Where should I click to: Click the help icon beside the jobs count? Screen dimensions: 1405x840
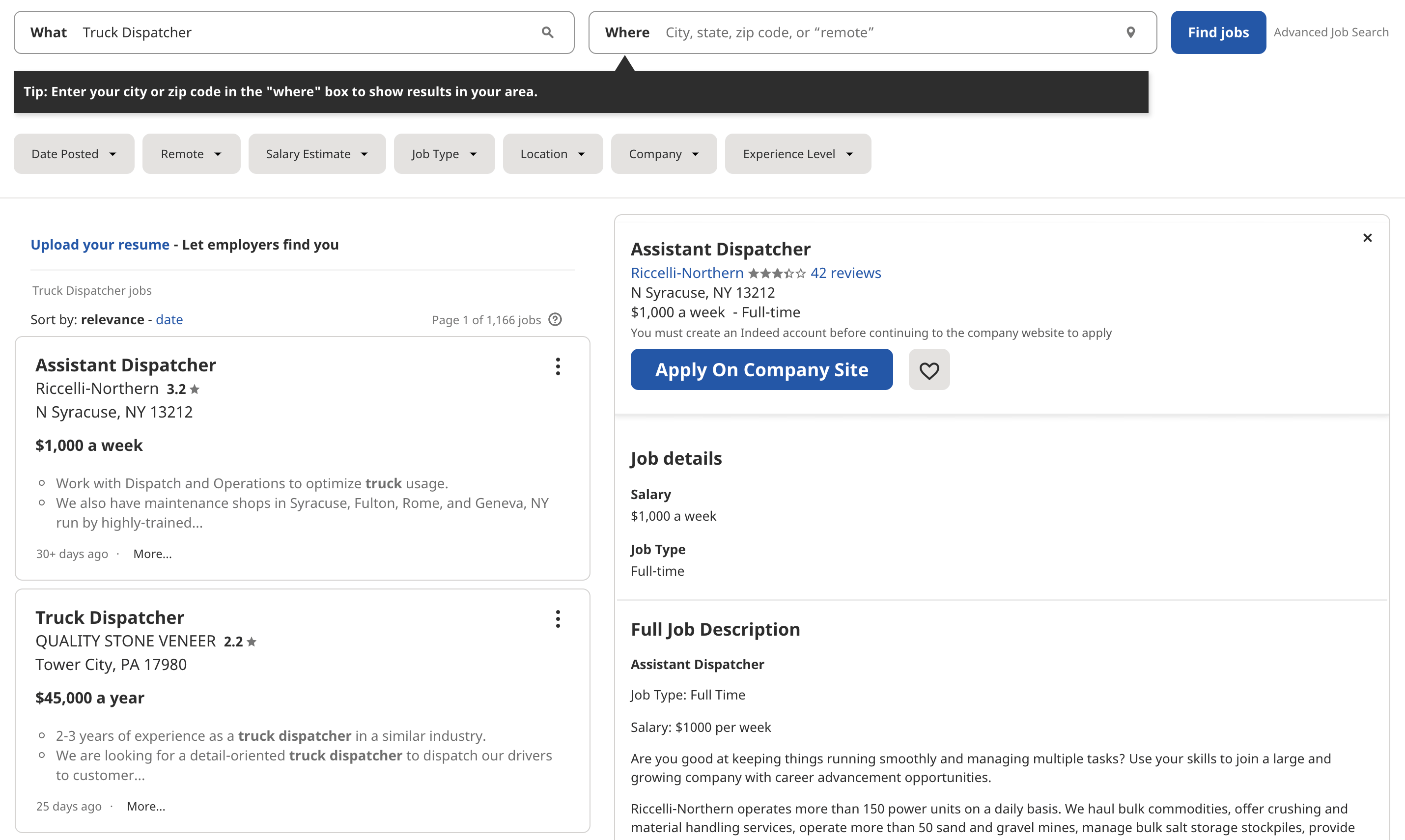(x=555, y=320)
